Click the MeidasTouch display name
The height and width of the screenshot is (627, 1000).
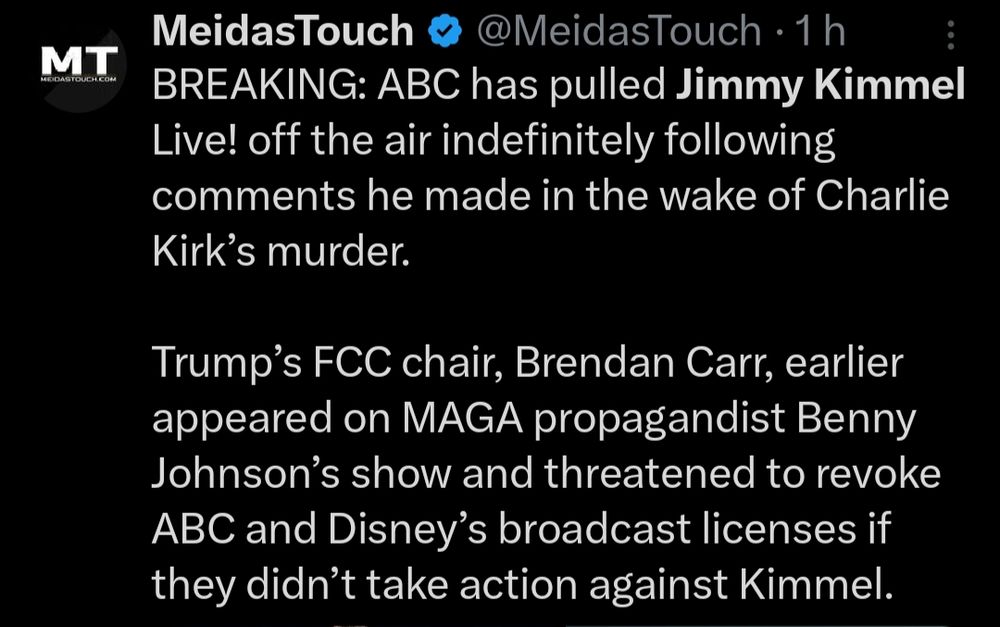(283, 31)
